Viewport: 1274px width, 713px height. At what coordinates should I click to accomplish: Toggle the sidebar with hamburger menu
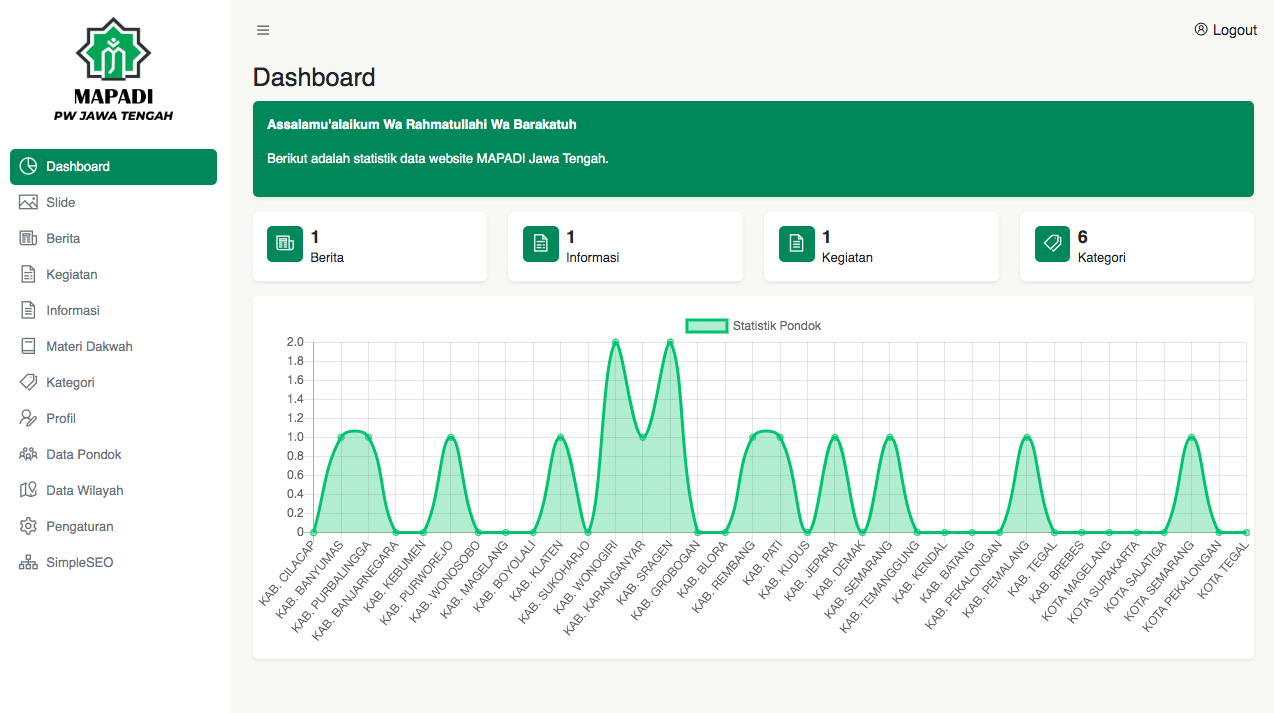263,30
